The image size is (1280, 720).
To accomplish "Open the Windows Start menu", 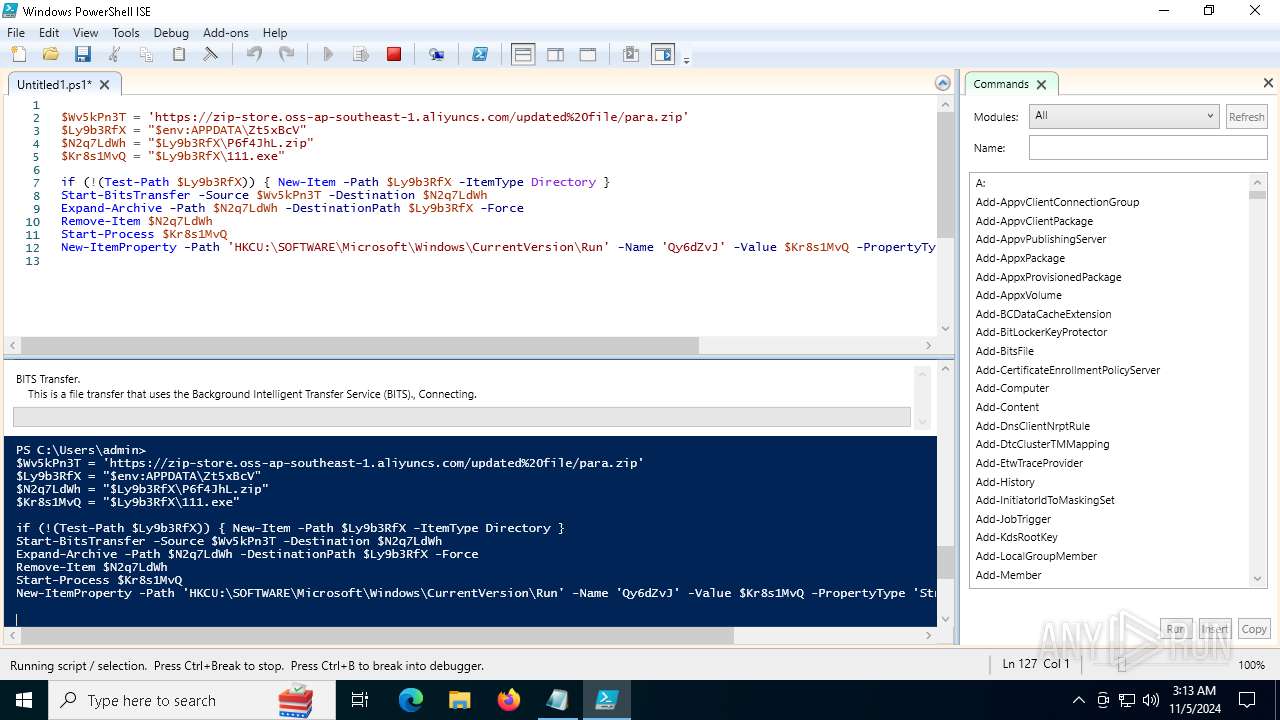I will [24, 700].
